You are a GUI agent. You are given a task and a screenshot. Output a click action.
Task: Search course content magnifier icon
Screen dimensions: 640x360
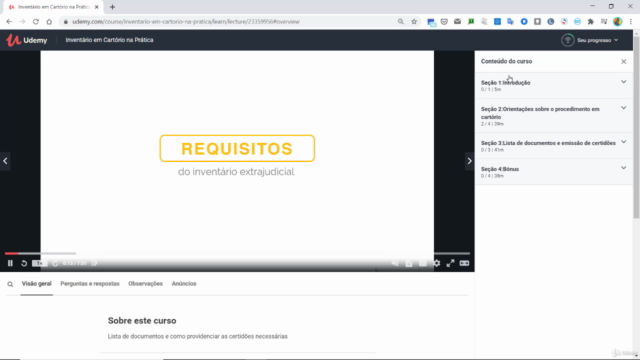10,284
